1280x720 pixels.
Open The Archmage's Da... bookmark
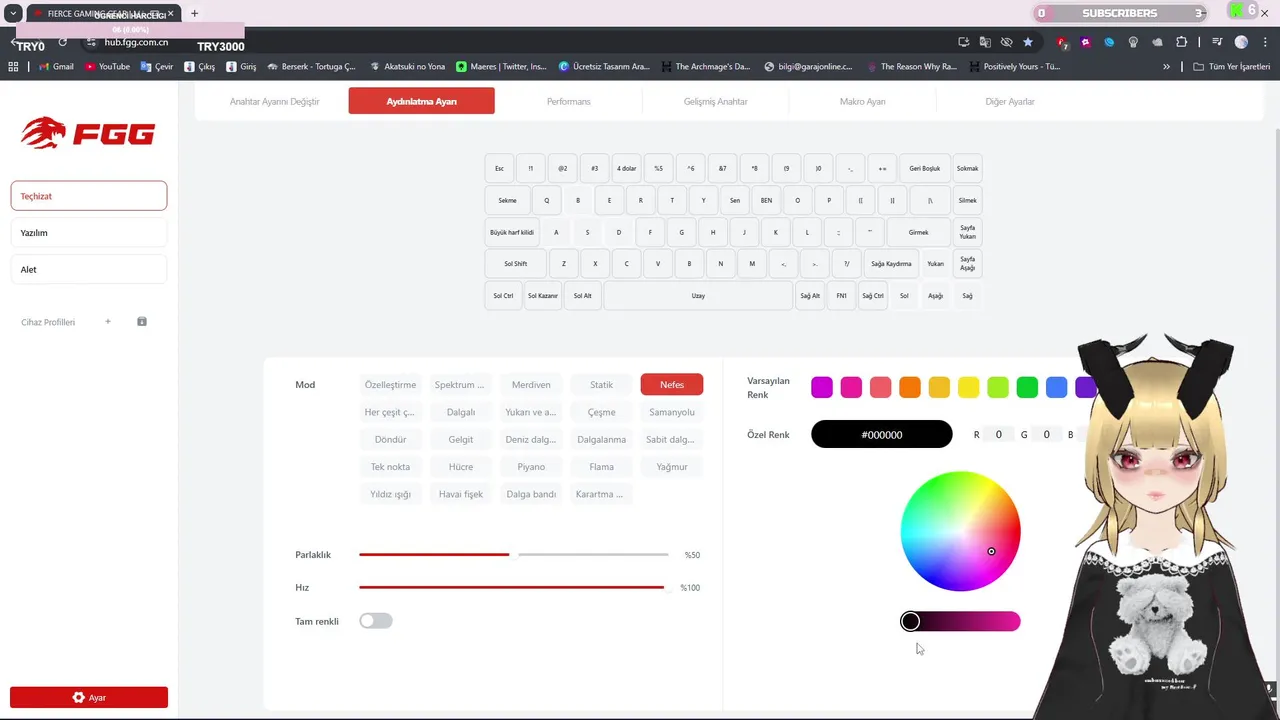(x=705, y=67)
